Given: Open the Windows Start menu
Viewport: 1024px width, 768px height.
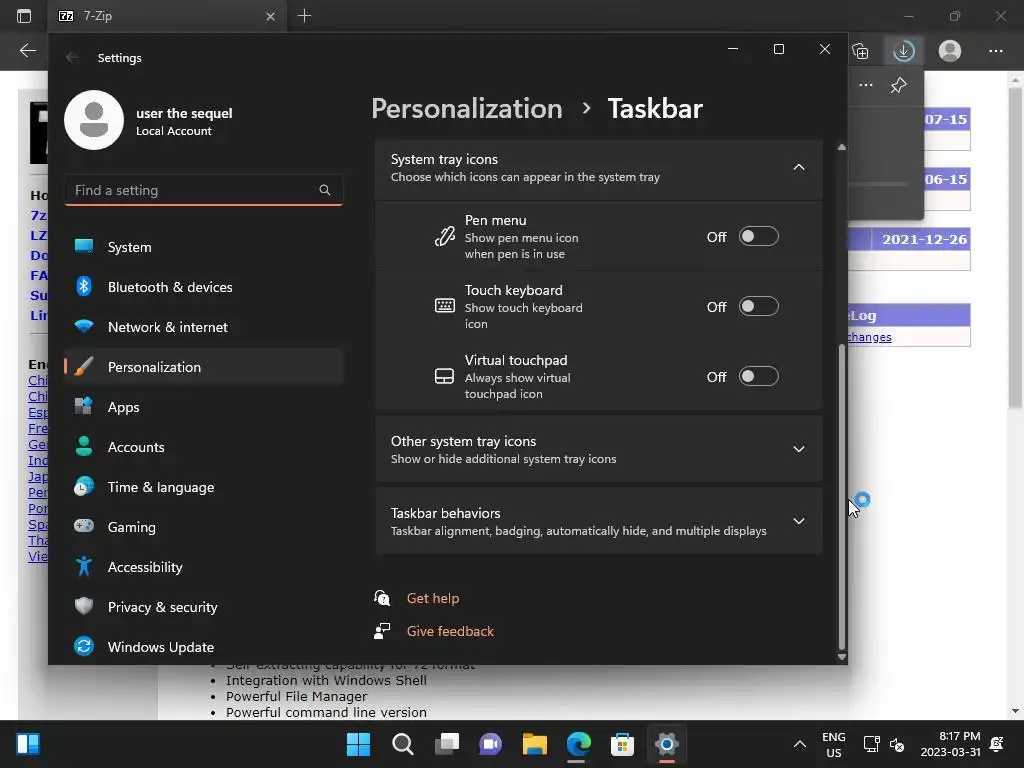Looking at the screenshot, I should coord(358,744).
